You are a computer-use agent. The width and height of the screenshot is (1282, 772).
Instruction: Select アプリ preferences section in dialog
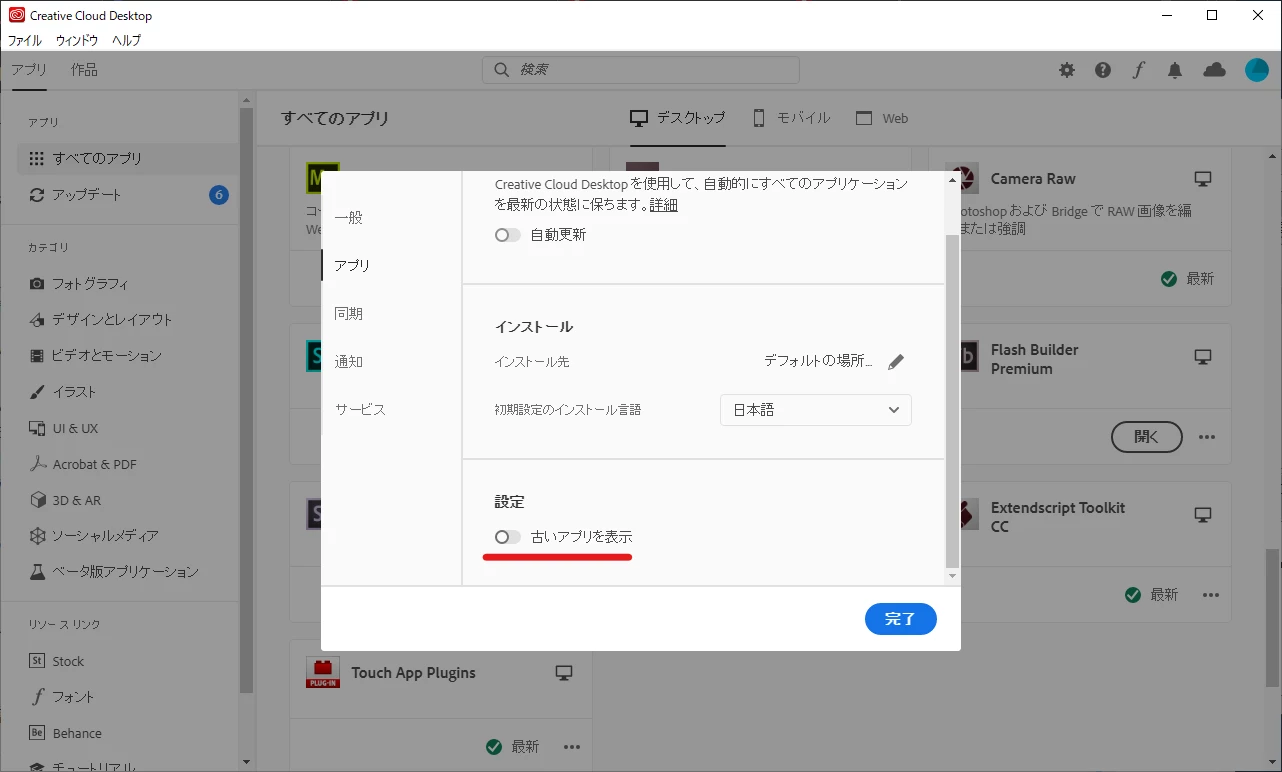[x=352, y=266]
